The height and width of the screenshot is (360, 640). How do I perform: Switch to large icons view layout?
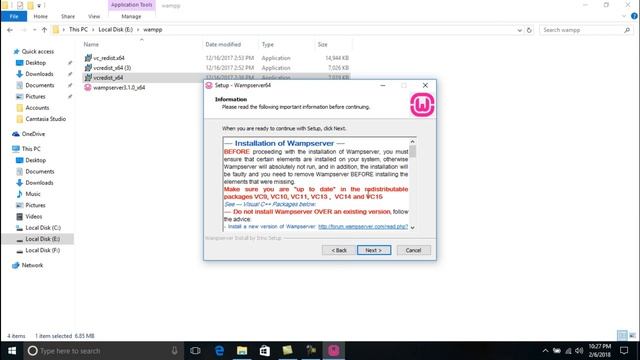click(x=633, y=336)
